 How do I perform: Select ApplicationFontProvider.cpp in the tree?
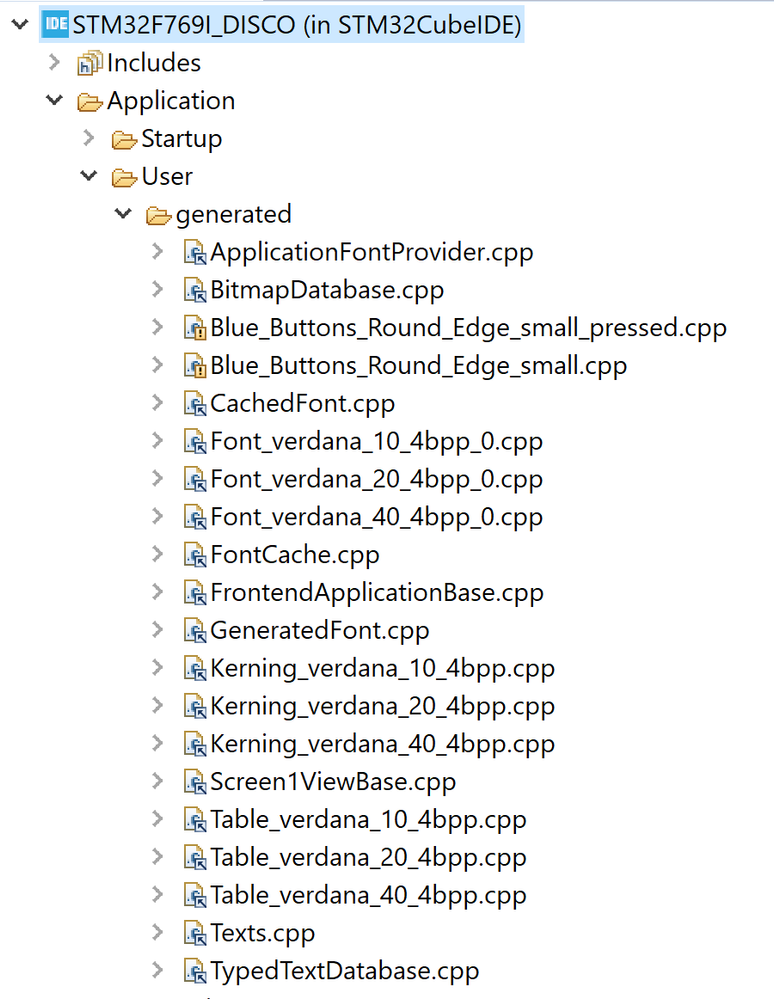[x=371, y=252]
